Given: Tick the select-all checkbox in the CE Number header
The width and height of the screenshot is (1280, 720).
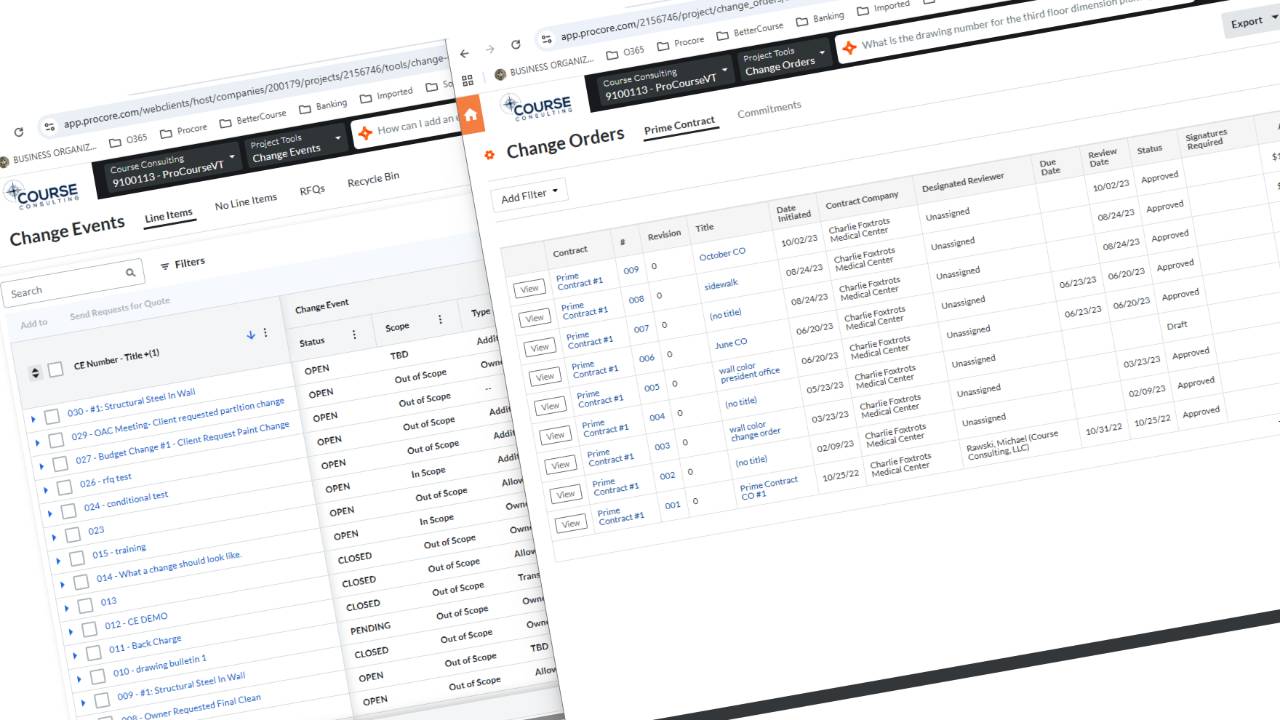Looking at the screenshot, I should coord(56,369).
